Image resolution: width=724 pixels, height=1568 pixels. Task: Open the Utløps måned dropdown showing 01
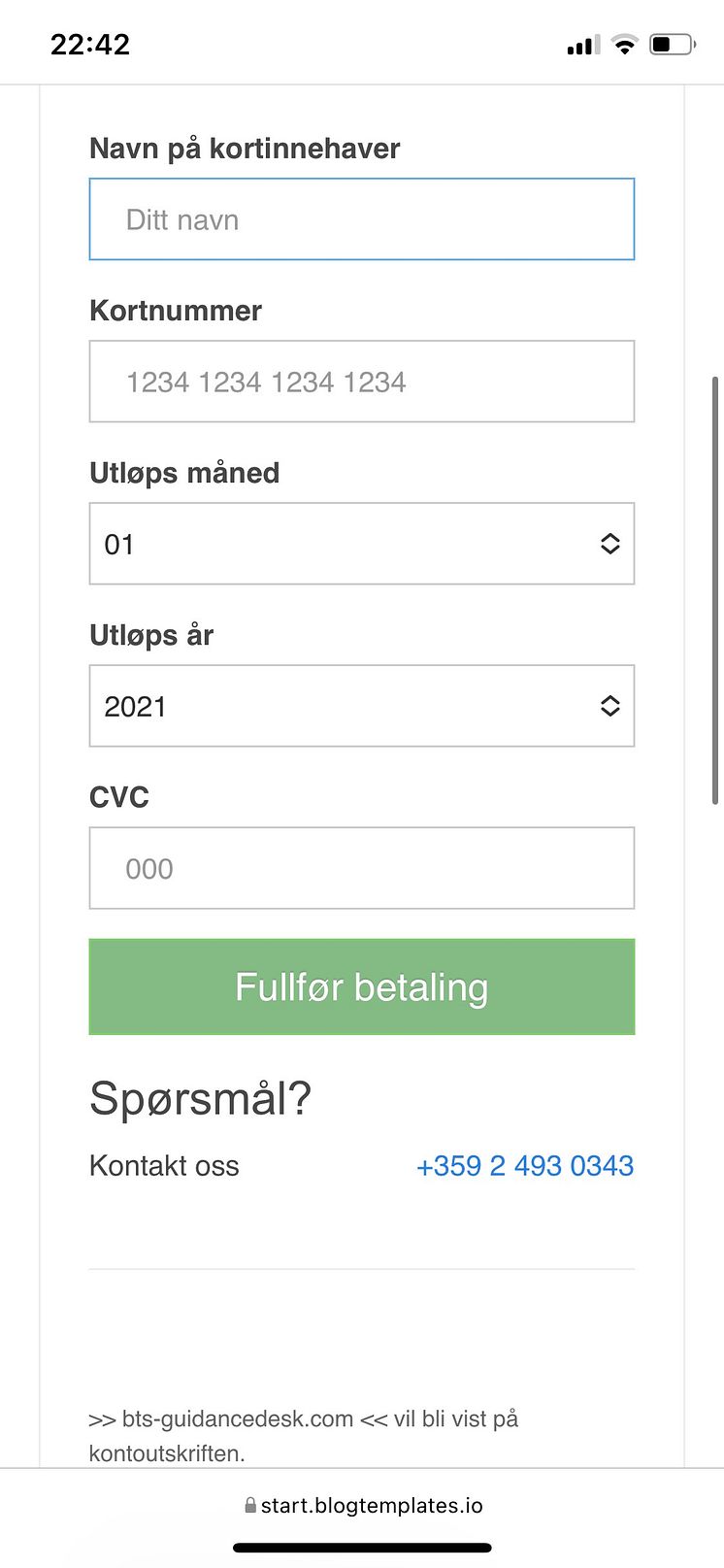361,544
